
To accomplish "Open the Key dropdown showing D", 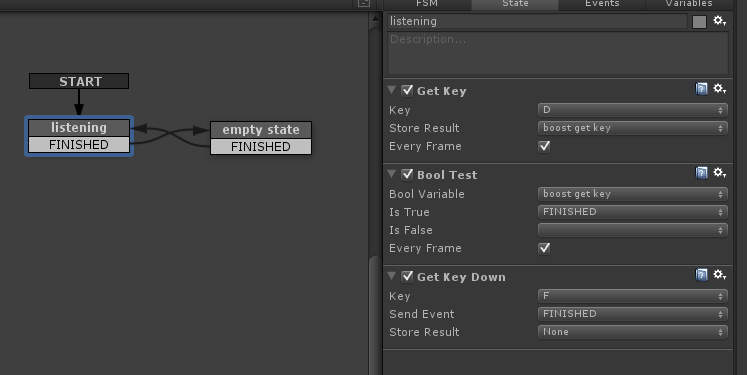I will [x=633, y=110].
